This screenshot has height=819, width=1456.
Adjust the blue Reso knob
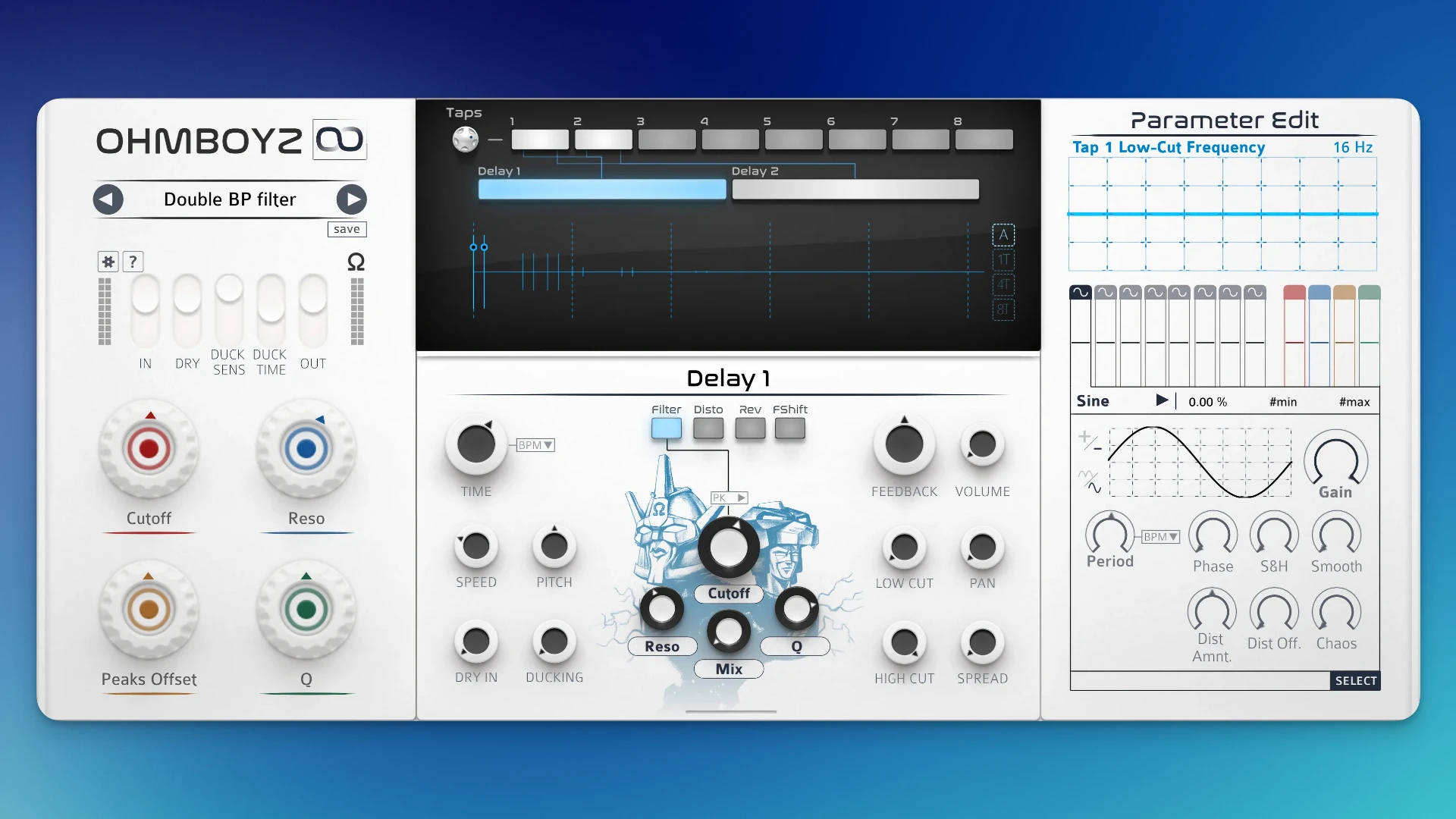tap(306, 449)
